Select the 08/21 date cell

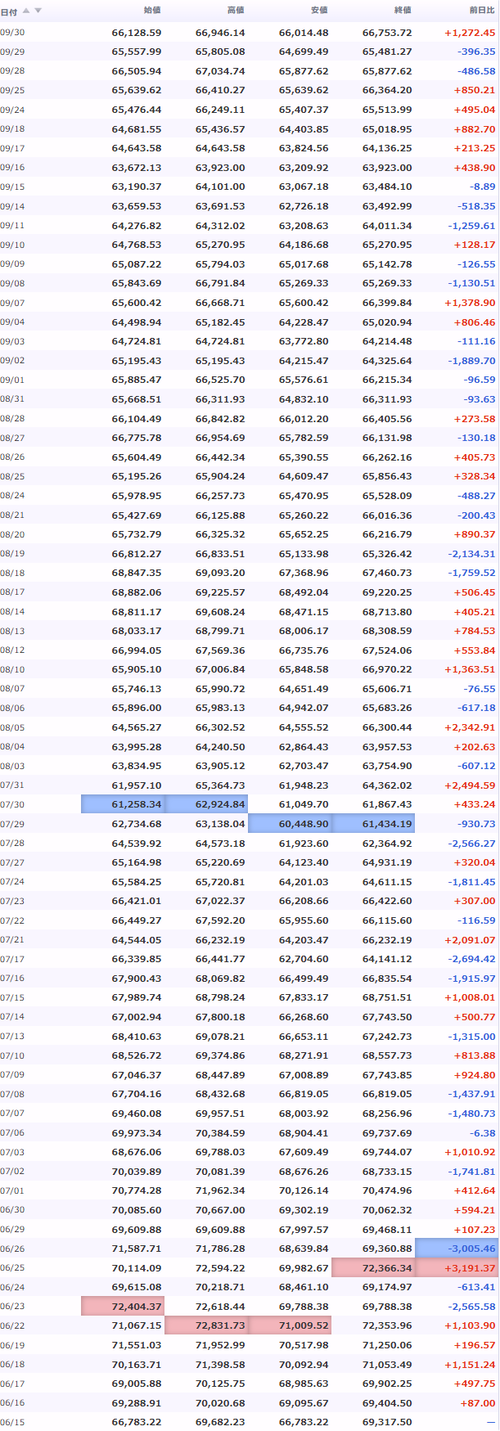click(12, 514)
